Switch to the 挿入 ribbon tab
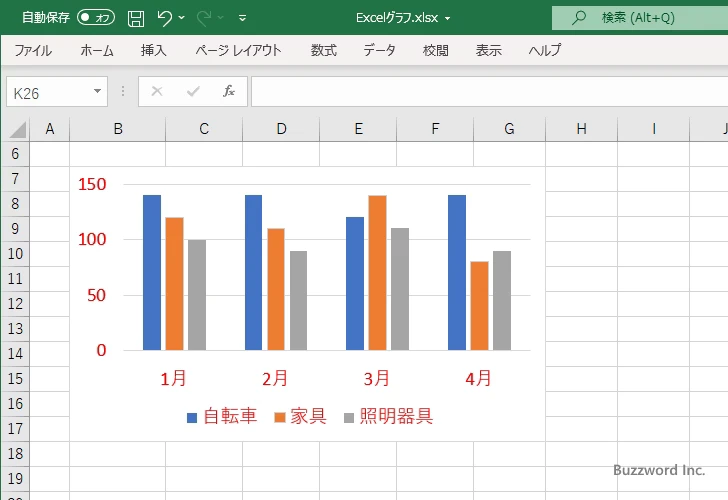 click(154, 50)
